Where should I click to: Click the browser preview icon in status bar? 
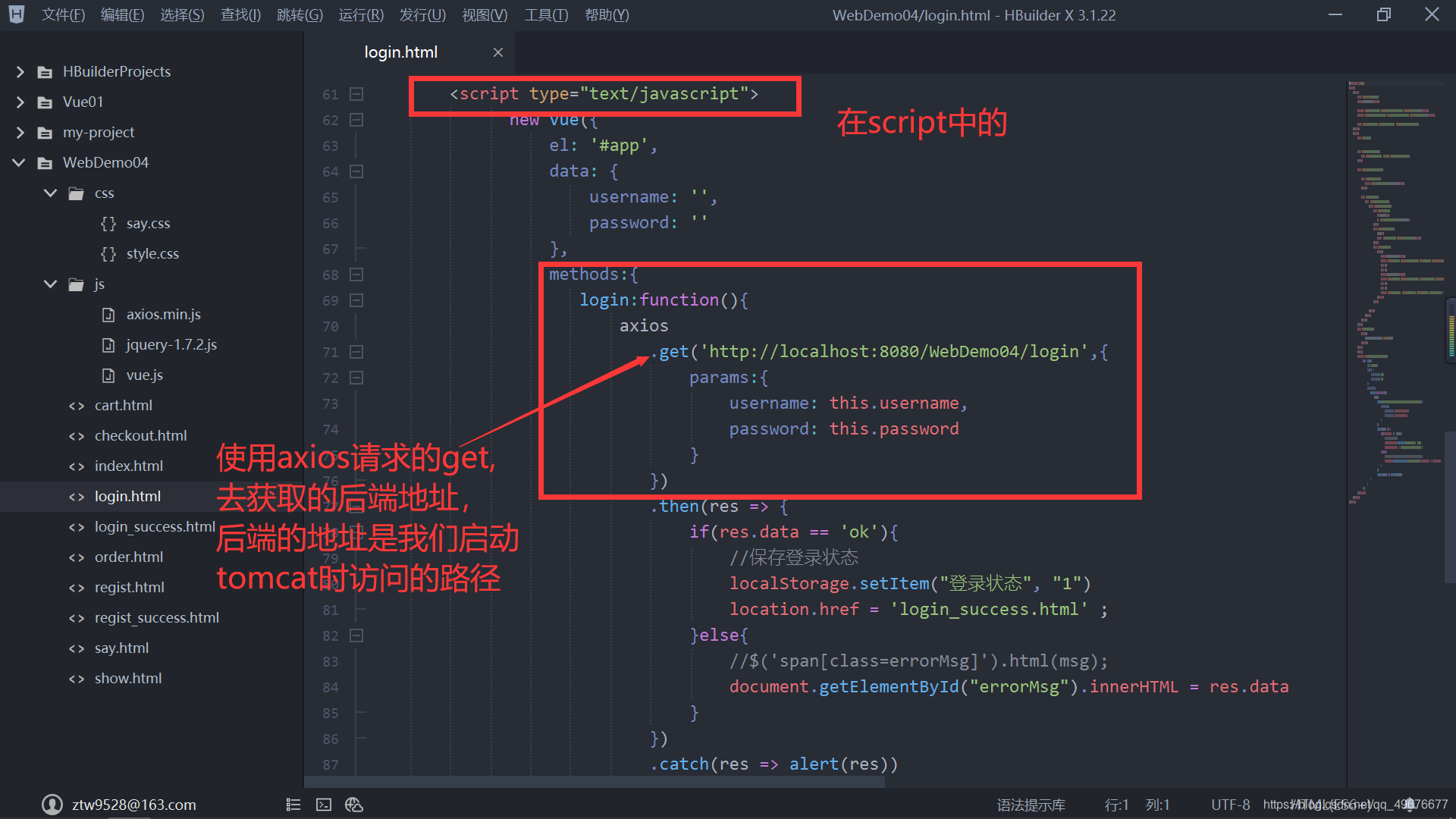[x=354, y=805]
